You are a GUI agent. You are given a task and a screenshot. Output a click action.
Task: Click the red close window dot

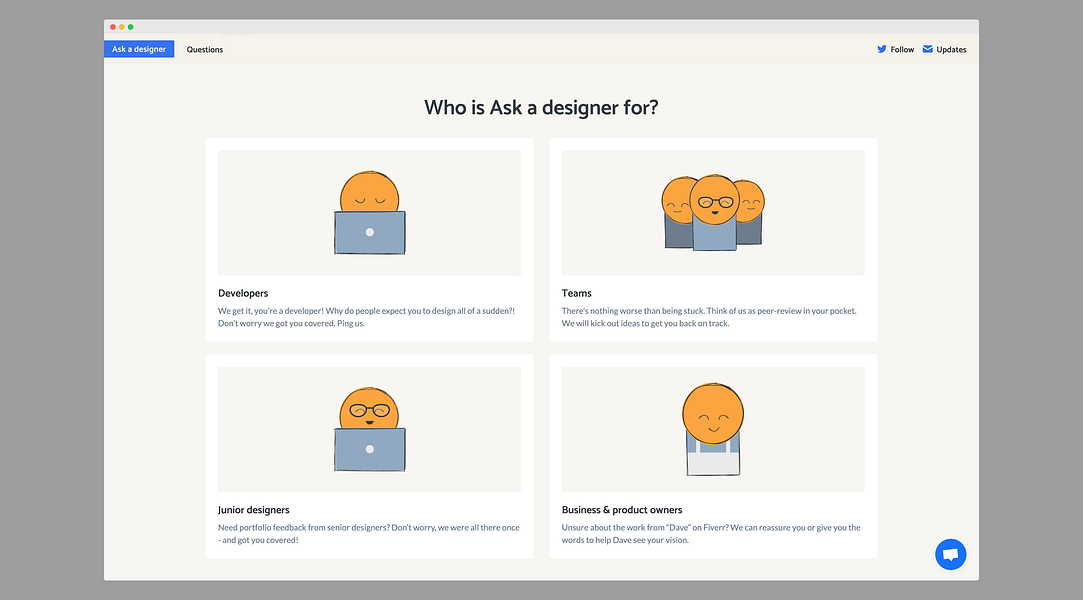tap(113, 27)
